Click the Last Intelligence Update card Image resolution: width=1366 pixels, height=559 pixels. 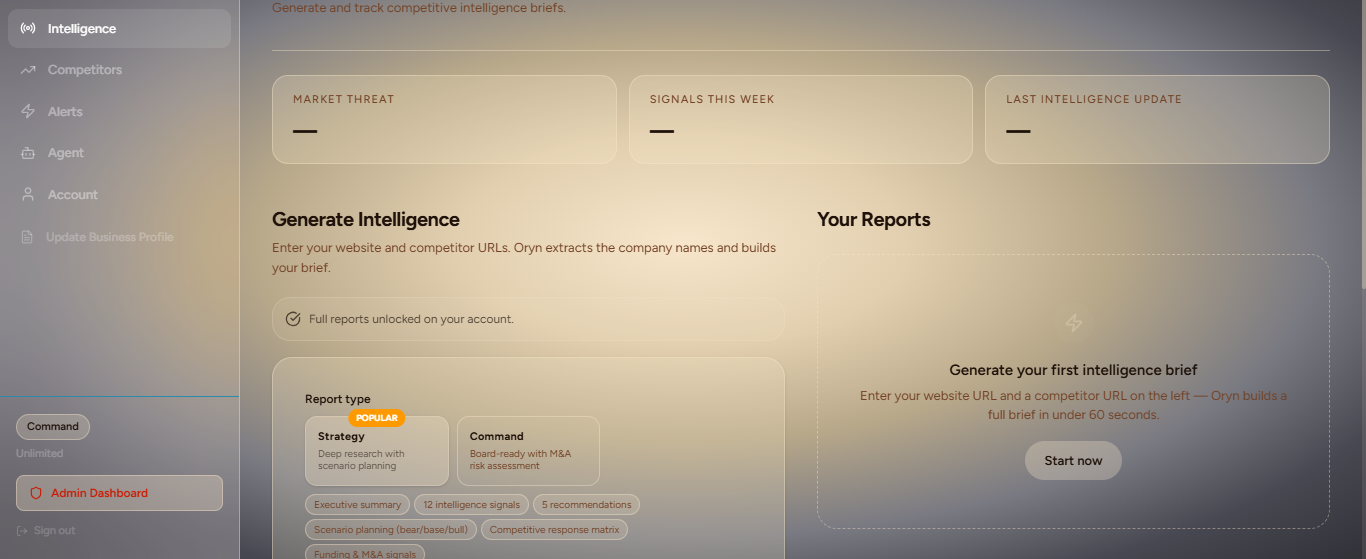(1157, 119)
